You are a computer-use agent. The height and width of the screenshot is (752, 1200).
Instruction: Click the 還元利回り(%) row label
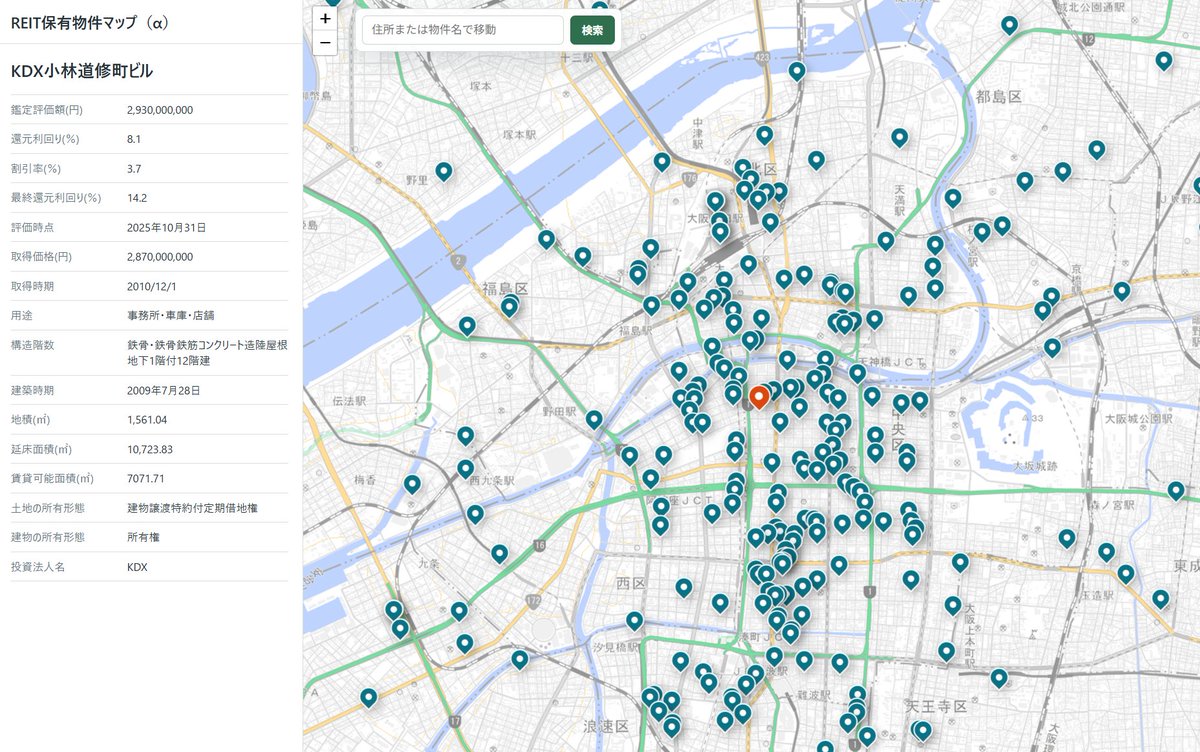45,139
